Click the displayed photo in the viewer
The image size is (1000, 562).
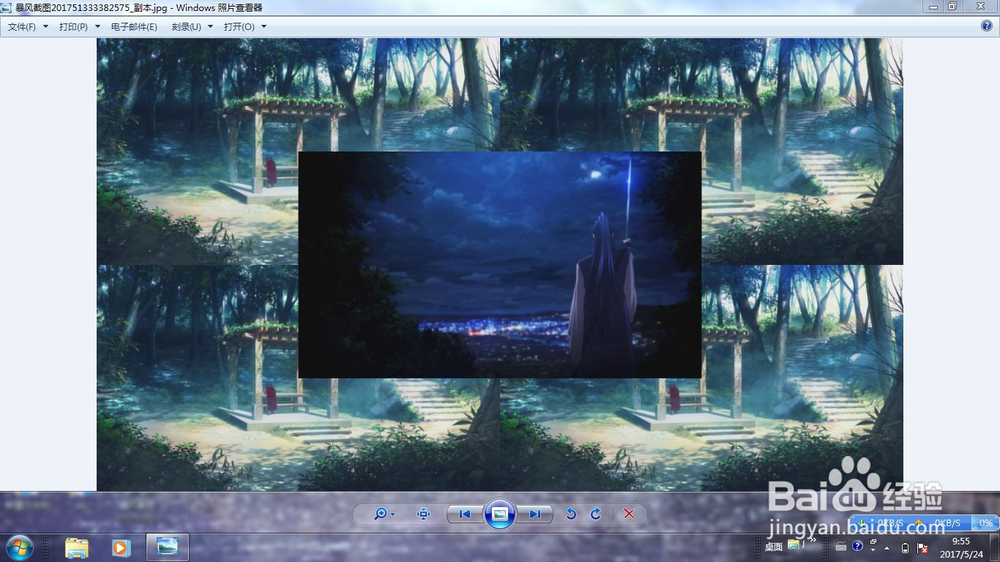click(499, 264)
